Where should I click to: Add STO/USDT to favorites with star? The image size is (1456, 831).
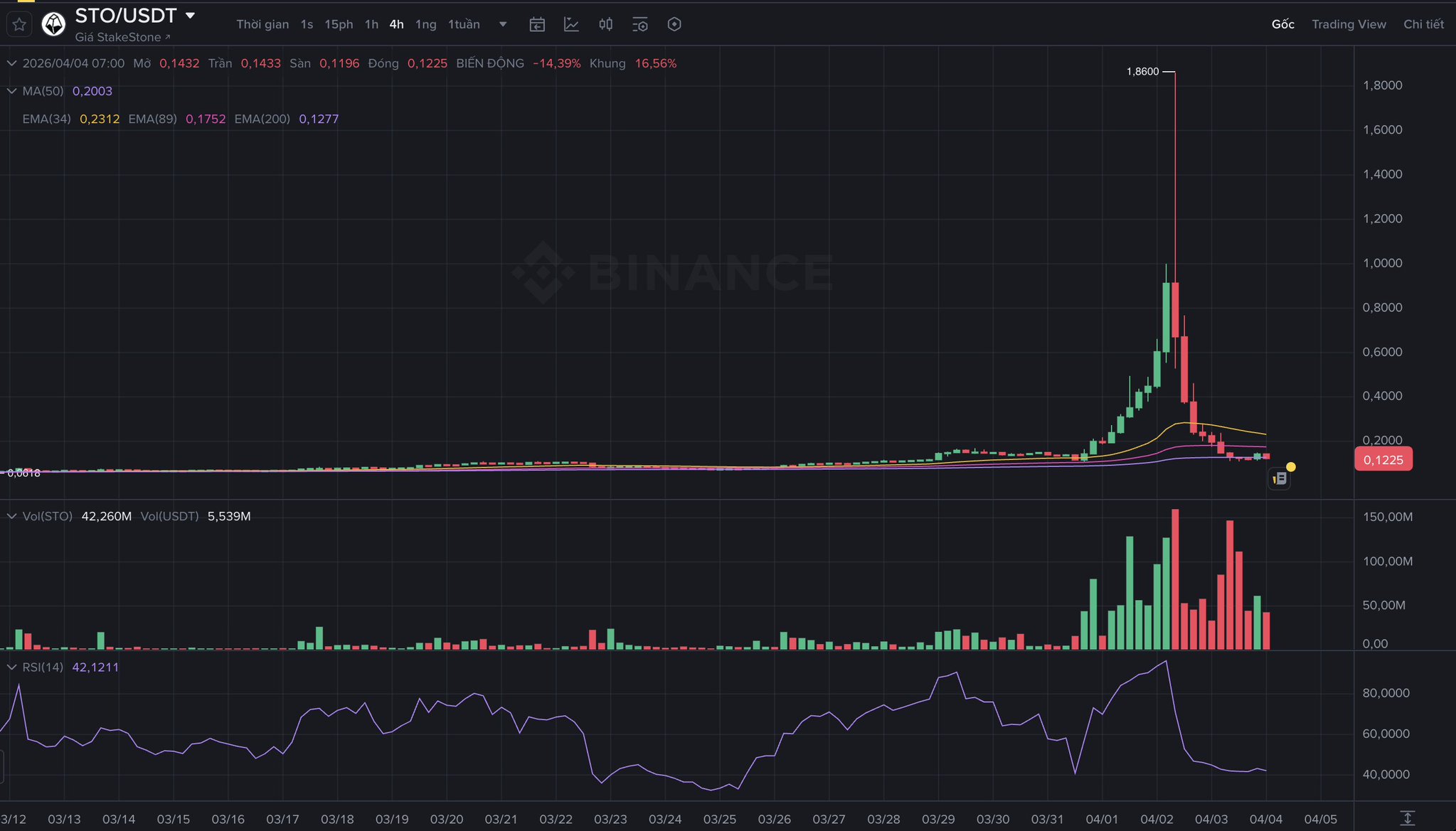[19, 24]
